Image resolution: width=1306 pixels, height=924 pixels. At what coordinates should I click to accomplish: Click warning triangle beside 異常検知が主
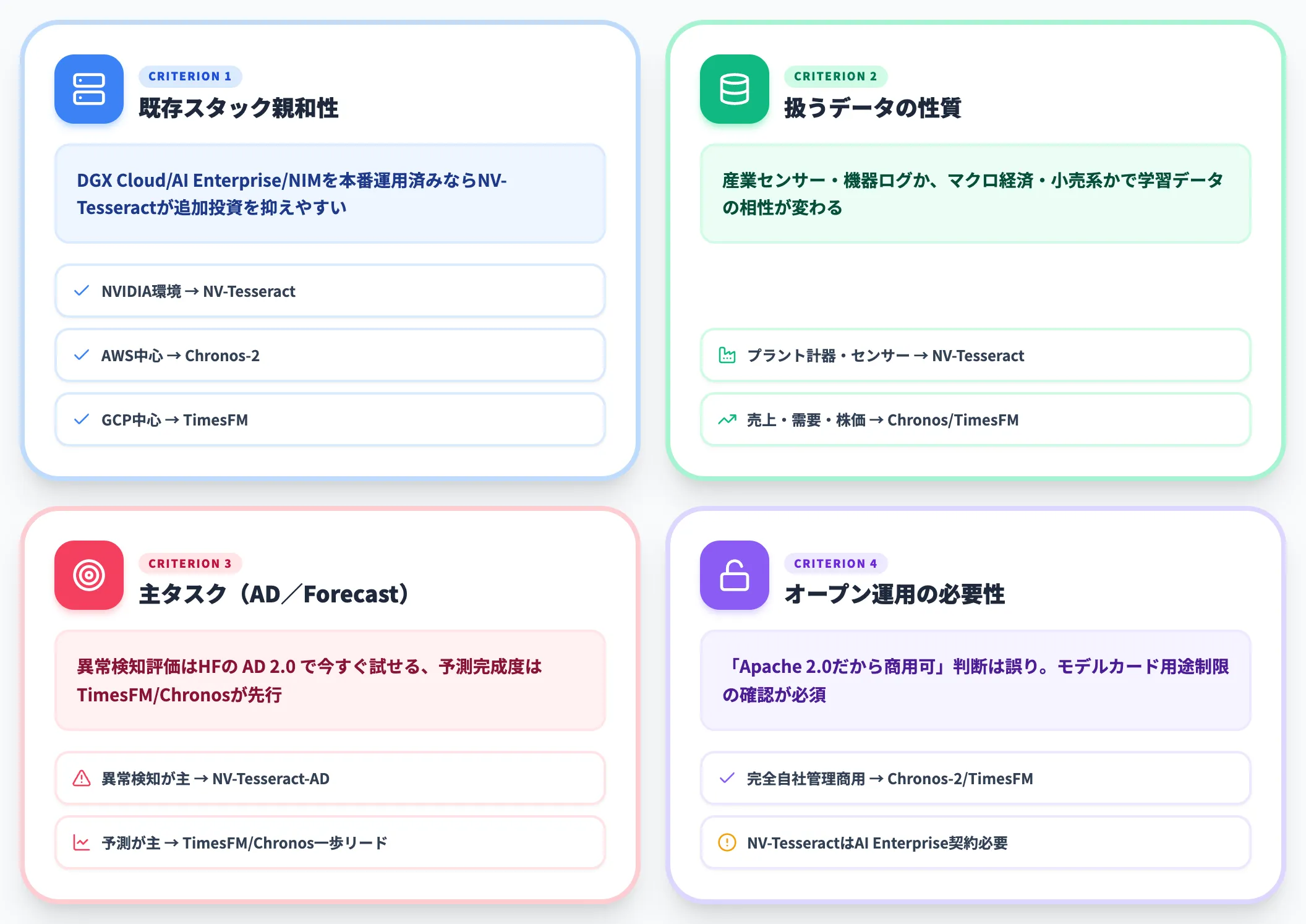[x=82, y=778]
